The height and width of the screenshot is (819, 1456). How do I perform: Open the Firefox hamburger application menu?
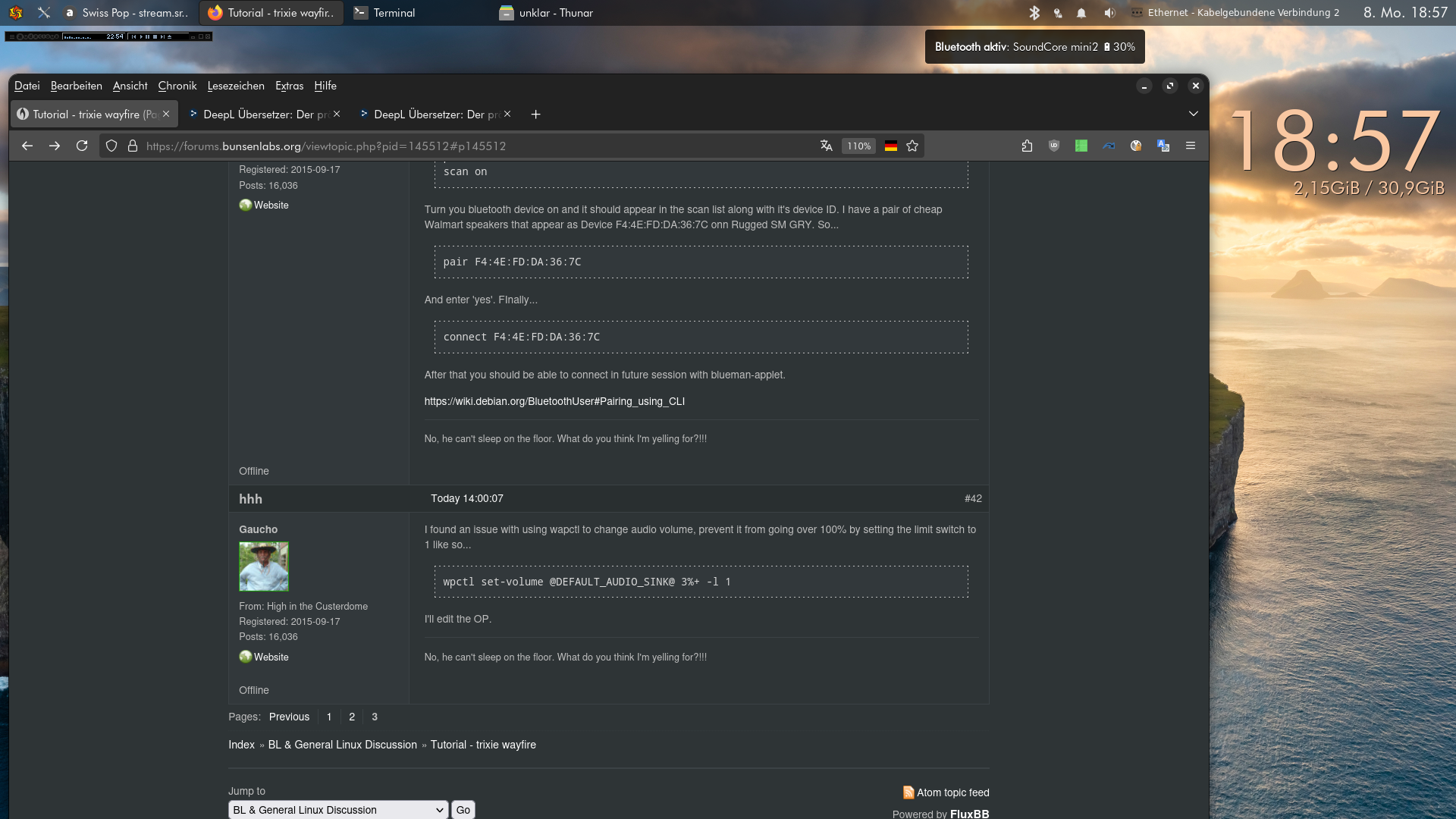(1191, 146)
